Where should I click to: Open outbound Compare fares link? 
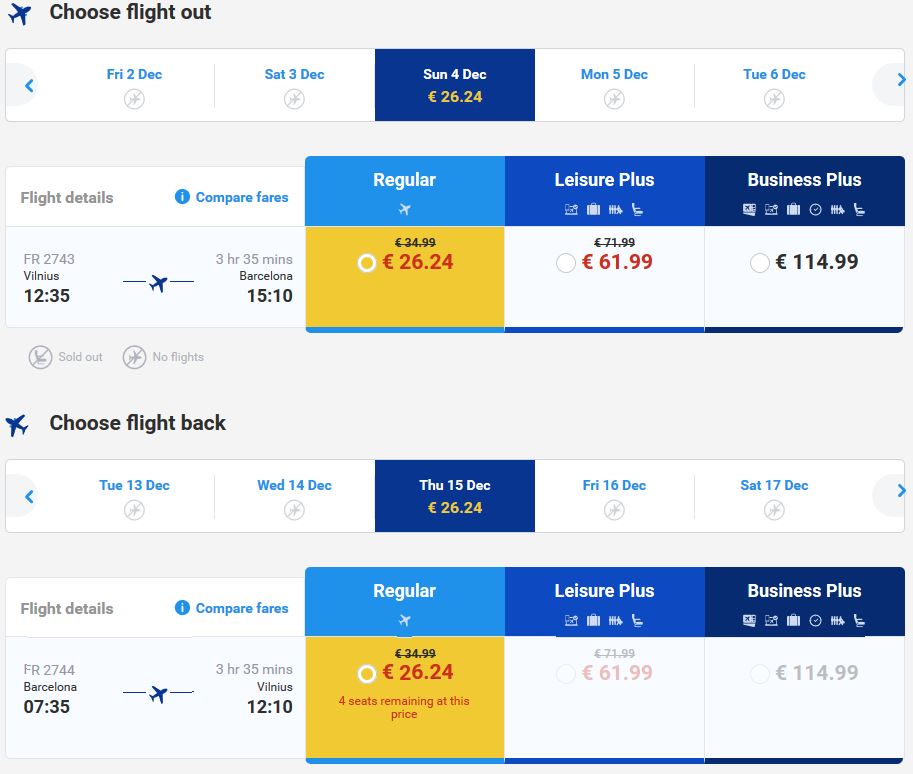click(242, 197)
